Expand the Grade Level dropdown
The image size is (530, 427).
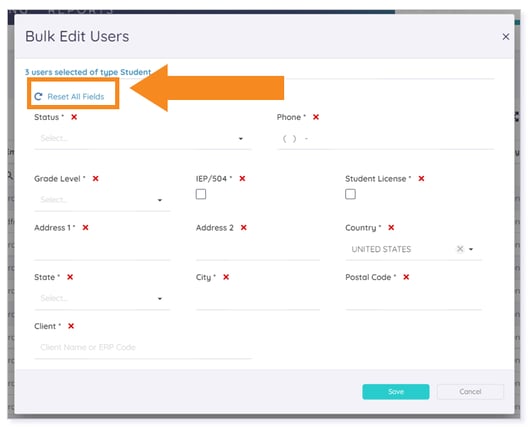point(102,200)
